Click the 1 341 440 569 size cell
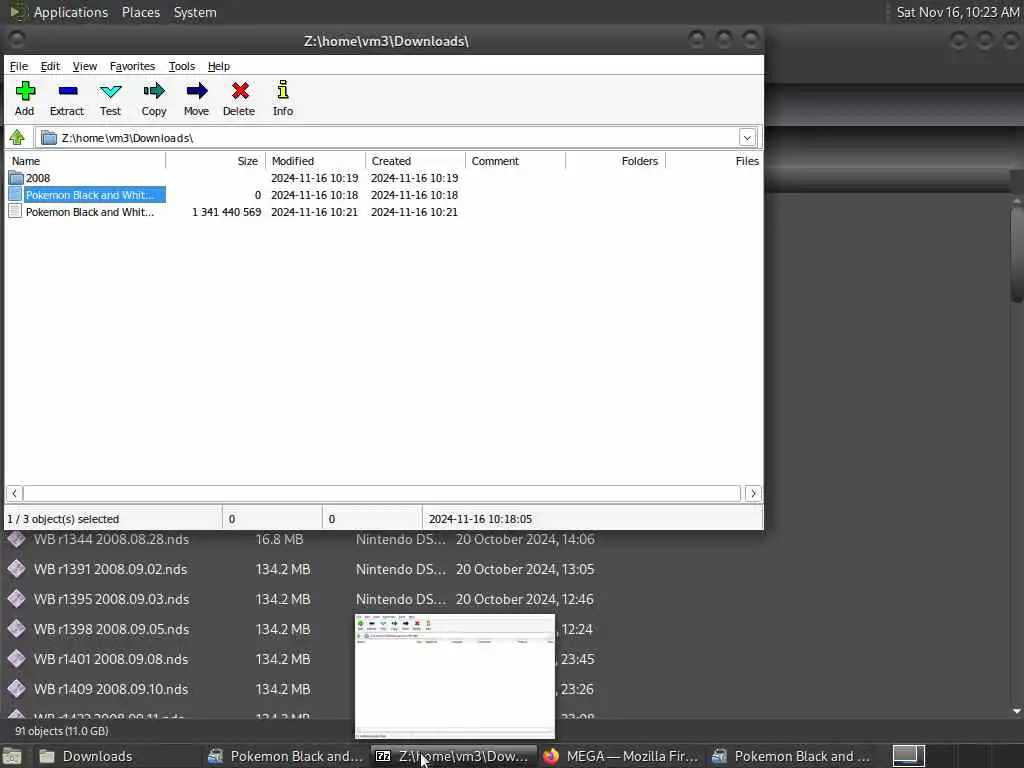Image resolution: width=1024 pixels, height=768 pixels. 227,212
